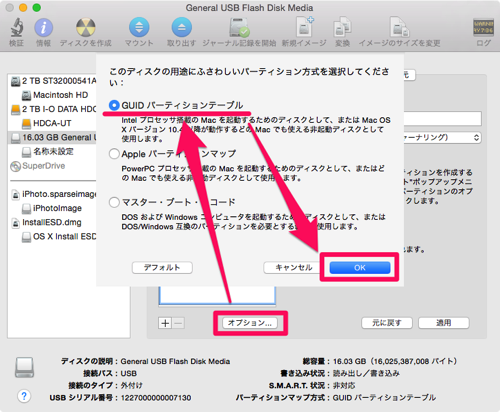Select iPhotoImage volume in sidebar
The height and width of the screenshot is (412, 500).
[52, 208]
